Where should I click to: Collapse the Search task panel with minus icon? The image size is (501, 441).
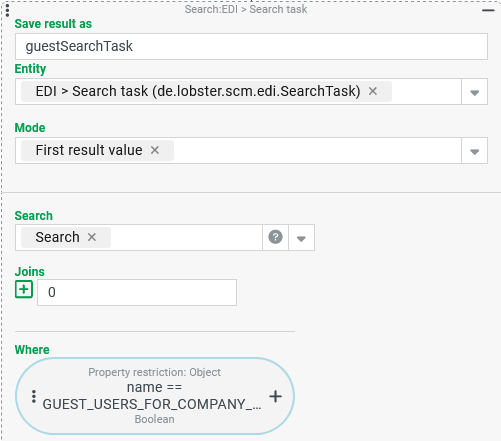[x=488, y=11]
